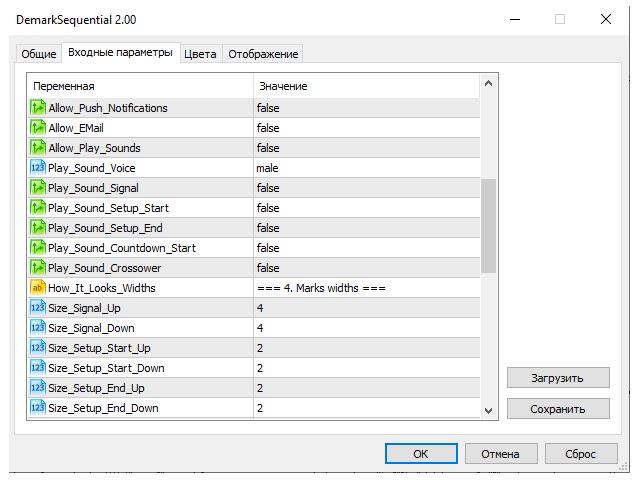Click the Allow_Play_Sounds boolean icon
640x480 pixels.
pos(38,148)
